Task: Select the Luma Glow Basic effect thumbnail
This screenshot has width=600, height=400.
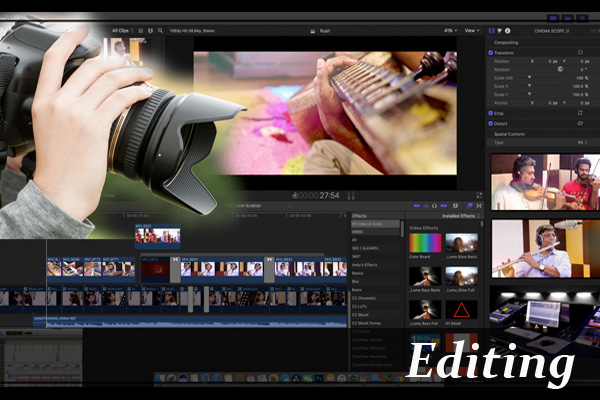Action: [461, 243]
